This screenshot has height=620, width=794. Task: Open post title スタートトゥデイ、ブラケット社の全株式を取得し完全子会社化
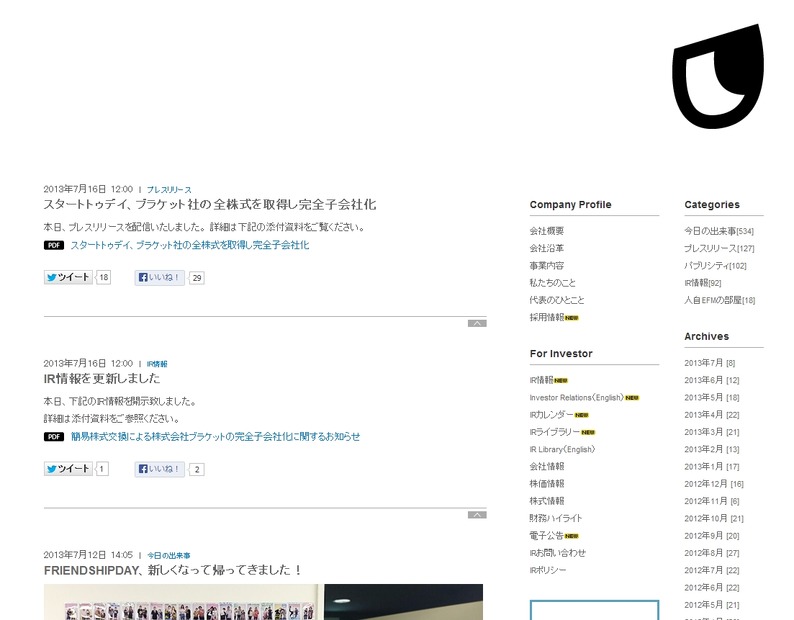pyautogui.click(x=210, y=205)
